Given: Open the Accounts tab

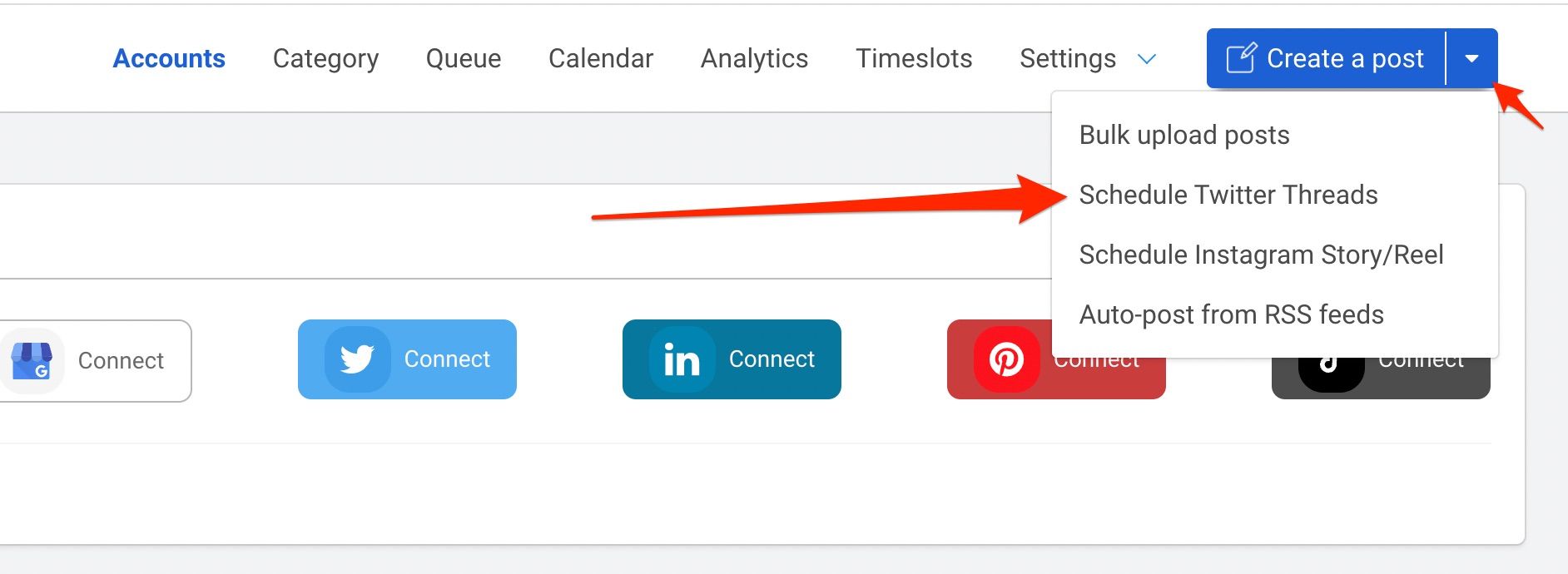Looking at the screenshot, I should [169, 58].
